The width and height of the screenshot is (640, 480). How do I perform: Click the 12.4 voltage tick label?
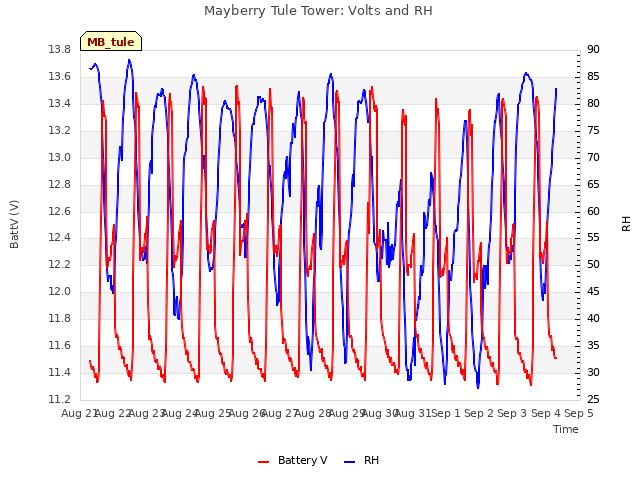point(60,238)
